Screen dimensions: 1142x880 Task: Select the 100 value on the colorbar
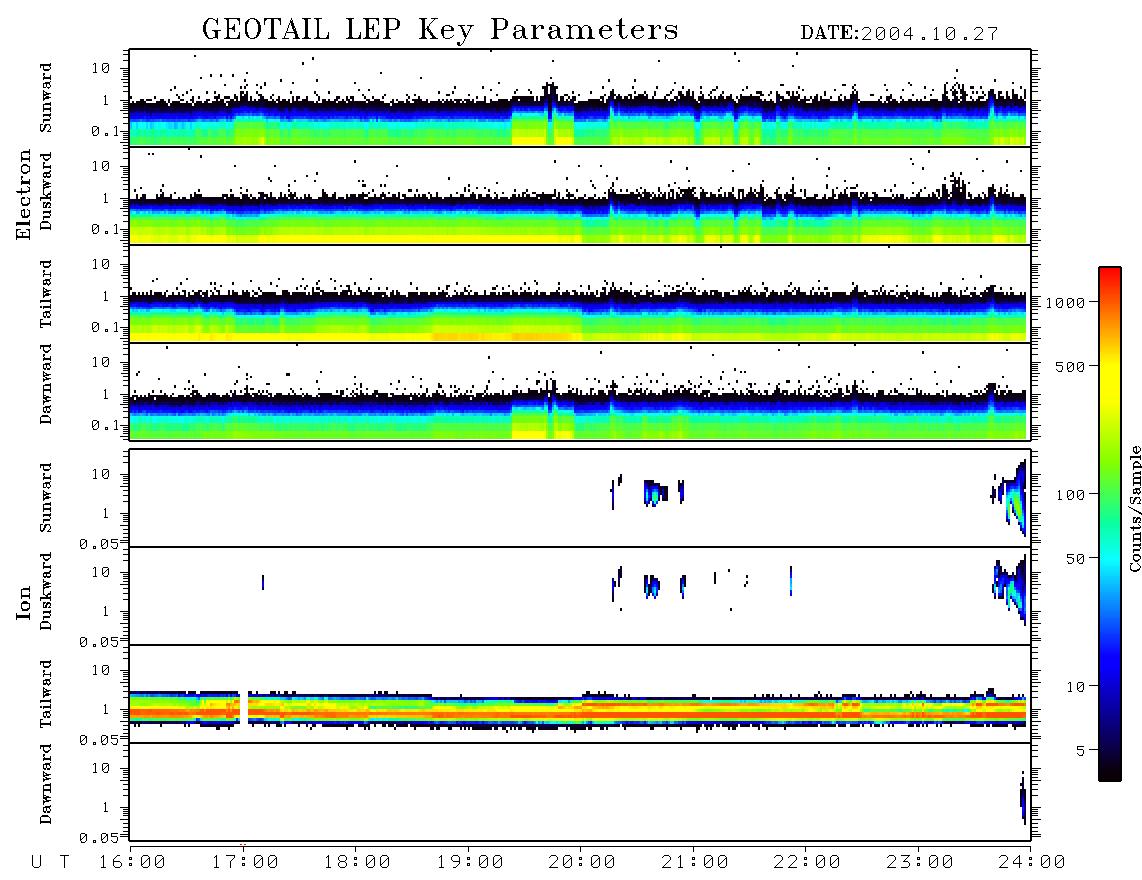click(1070, 495)
